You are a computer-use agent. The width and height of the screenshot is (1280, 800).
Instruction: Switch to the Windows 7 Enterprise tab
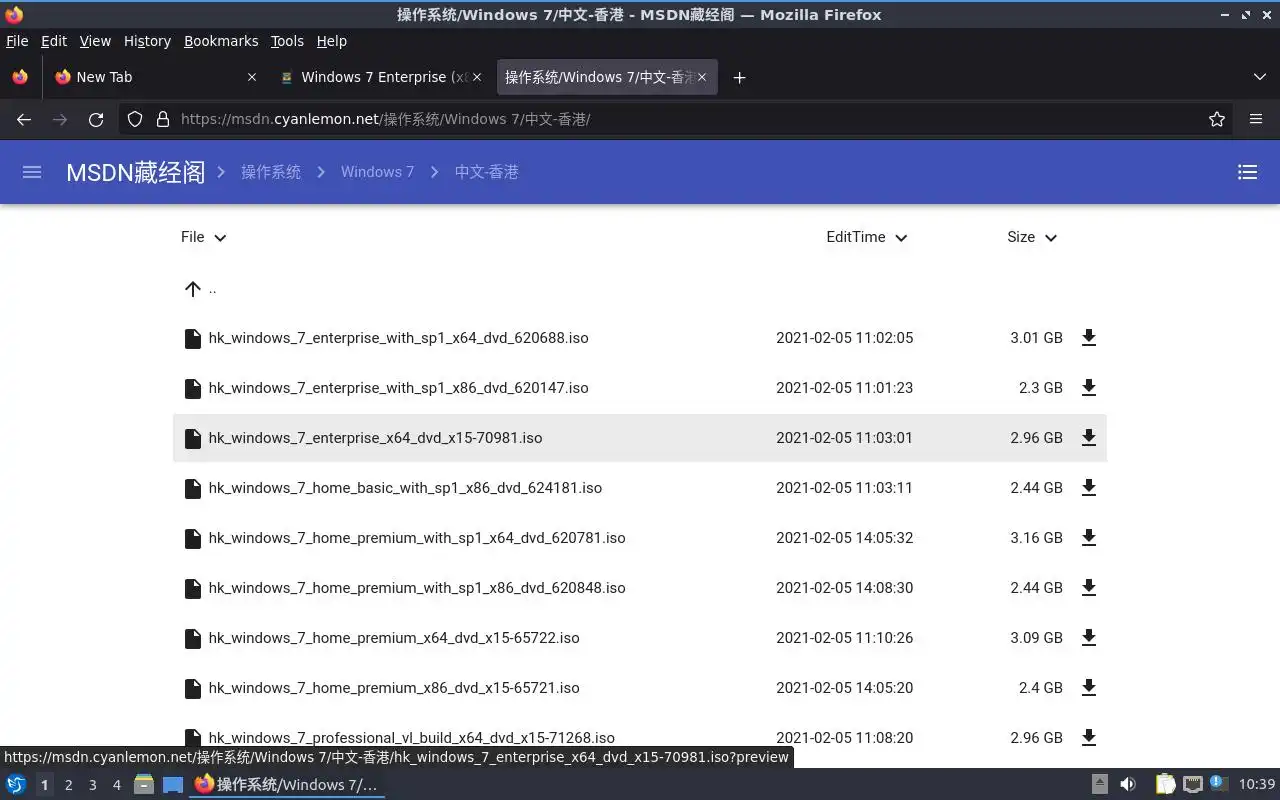tap(381, 77)
